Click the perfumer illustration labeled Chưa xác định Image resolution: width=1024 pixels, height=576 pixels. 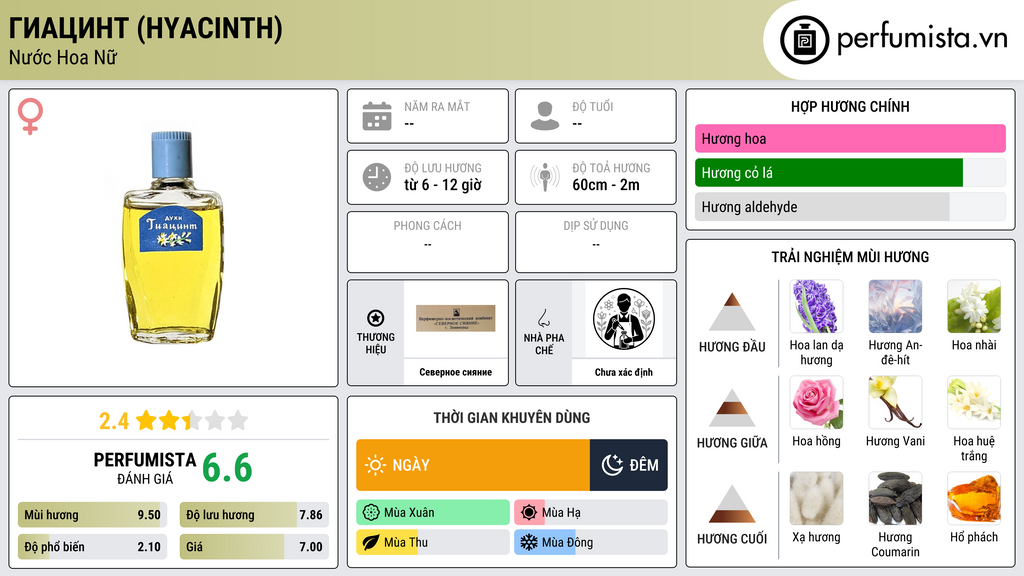[x=624, y=319]
